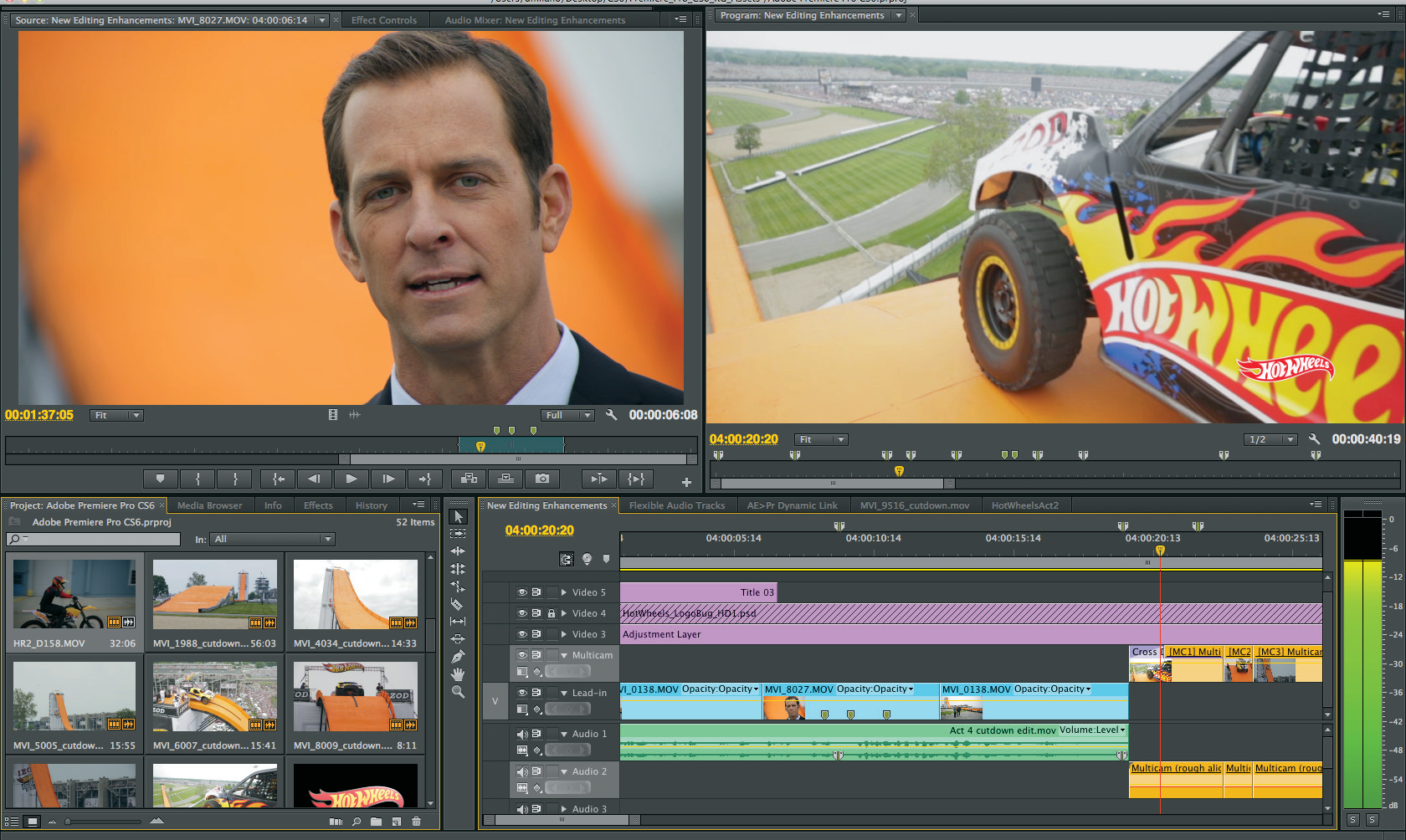Viewport: 1406px width, 840px height.
Task: Mute Audio 1 track speaker
Action: [521, 734]
